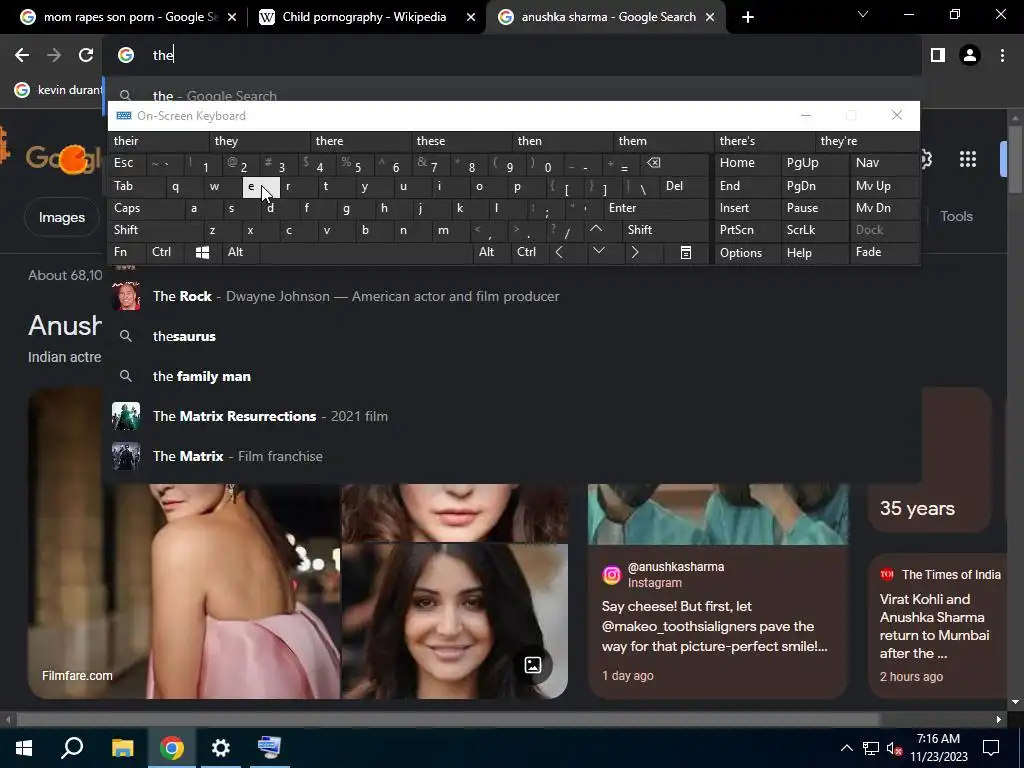
Task: Open File Explorer from the taskbar
Action: tap(122, 748)
